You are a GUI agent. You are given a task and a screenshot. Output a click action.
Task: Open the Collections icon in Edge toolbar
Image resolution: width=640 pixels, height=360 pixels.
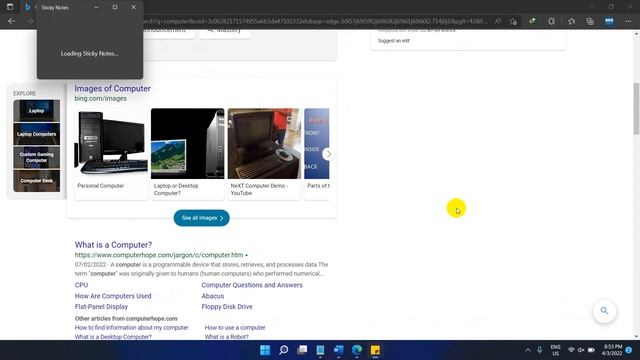click(590, 21)
